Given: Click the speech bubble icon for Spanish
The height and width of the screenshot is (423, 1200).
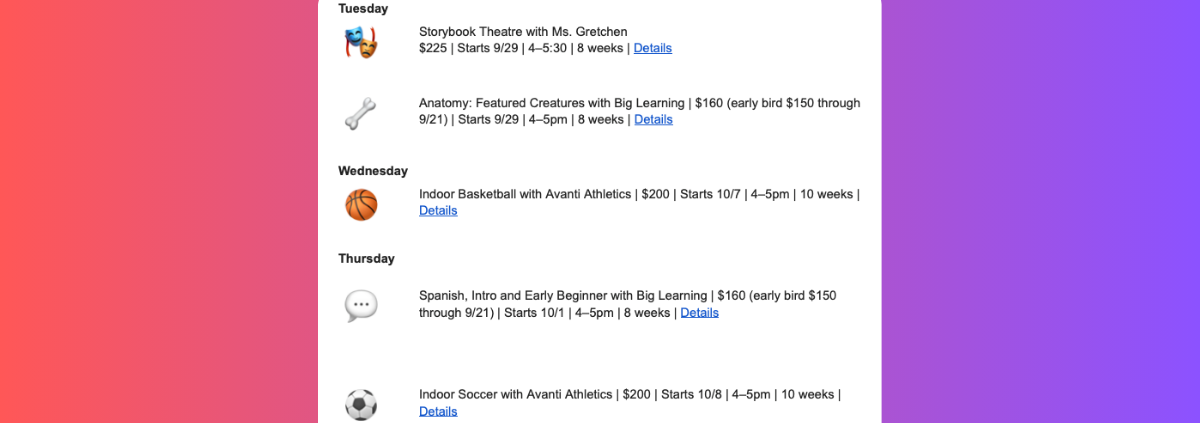Looking at the screenshot, I should click(x=361, y=305).
